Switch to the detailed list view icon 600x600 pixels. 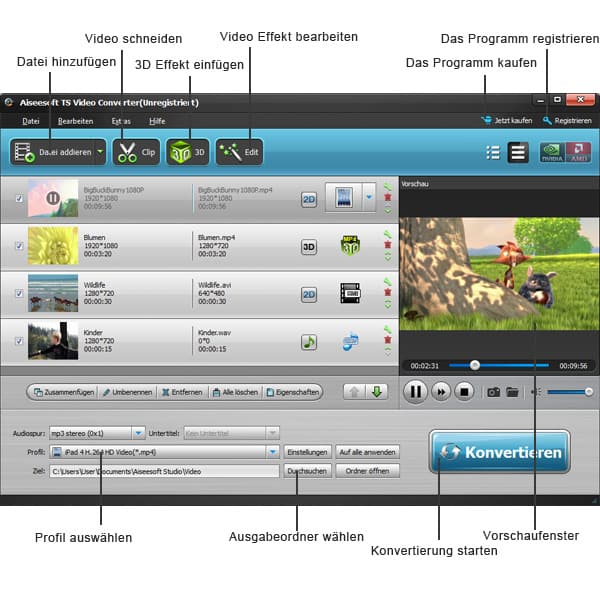point(518,152)
